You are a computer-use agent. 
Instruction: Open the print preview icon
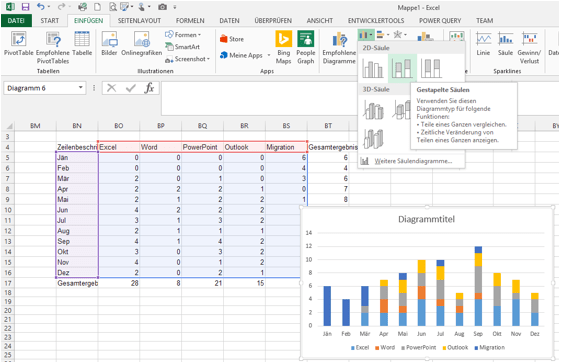pos(112,7)
